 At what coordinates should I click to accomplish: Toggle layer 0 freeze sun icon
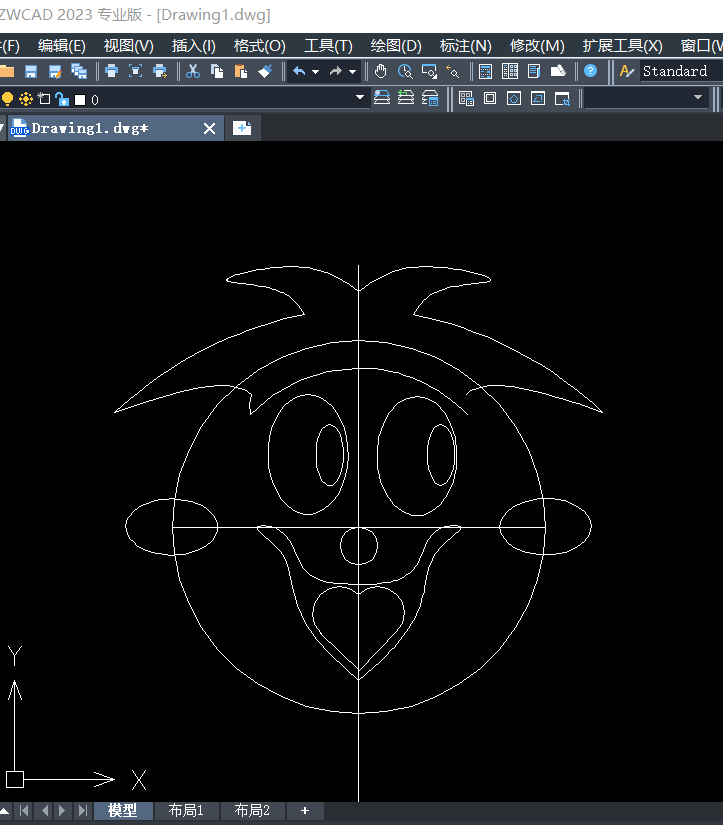pyautogui.click(x=25, y=99)
